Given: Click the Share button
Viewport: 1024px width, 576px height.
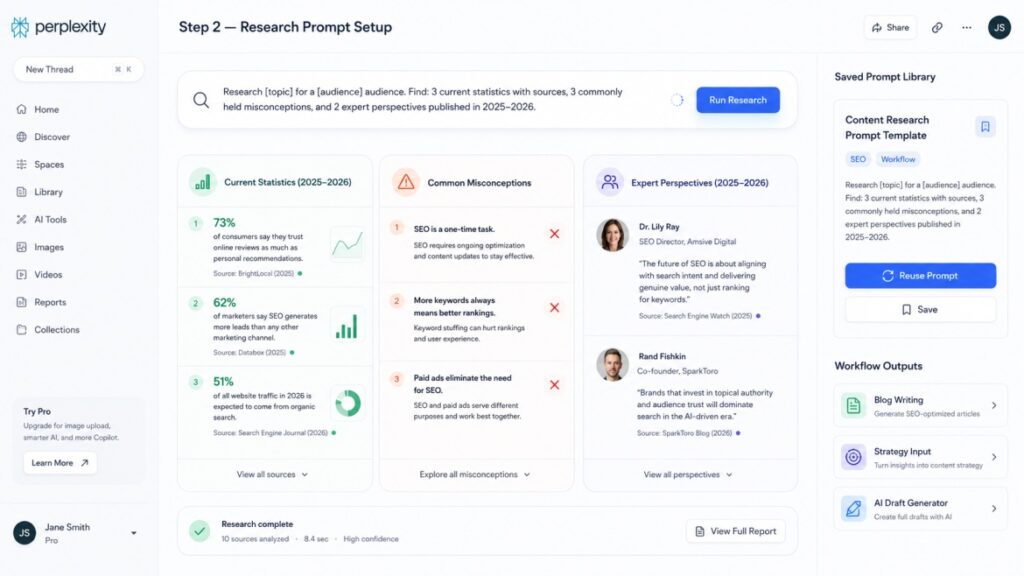Looking at the screenshot, I should (890, 27).
